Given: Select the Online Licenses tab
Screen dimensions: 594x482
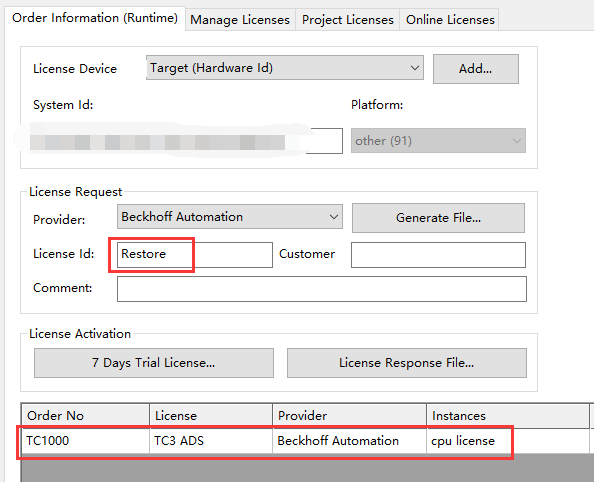Looking at the screenshot, I should [450, 19].
